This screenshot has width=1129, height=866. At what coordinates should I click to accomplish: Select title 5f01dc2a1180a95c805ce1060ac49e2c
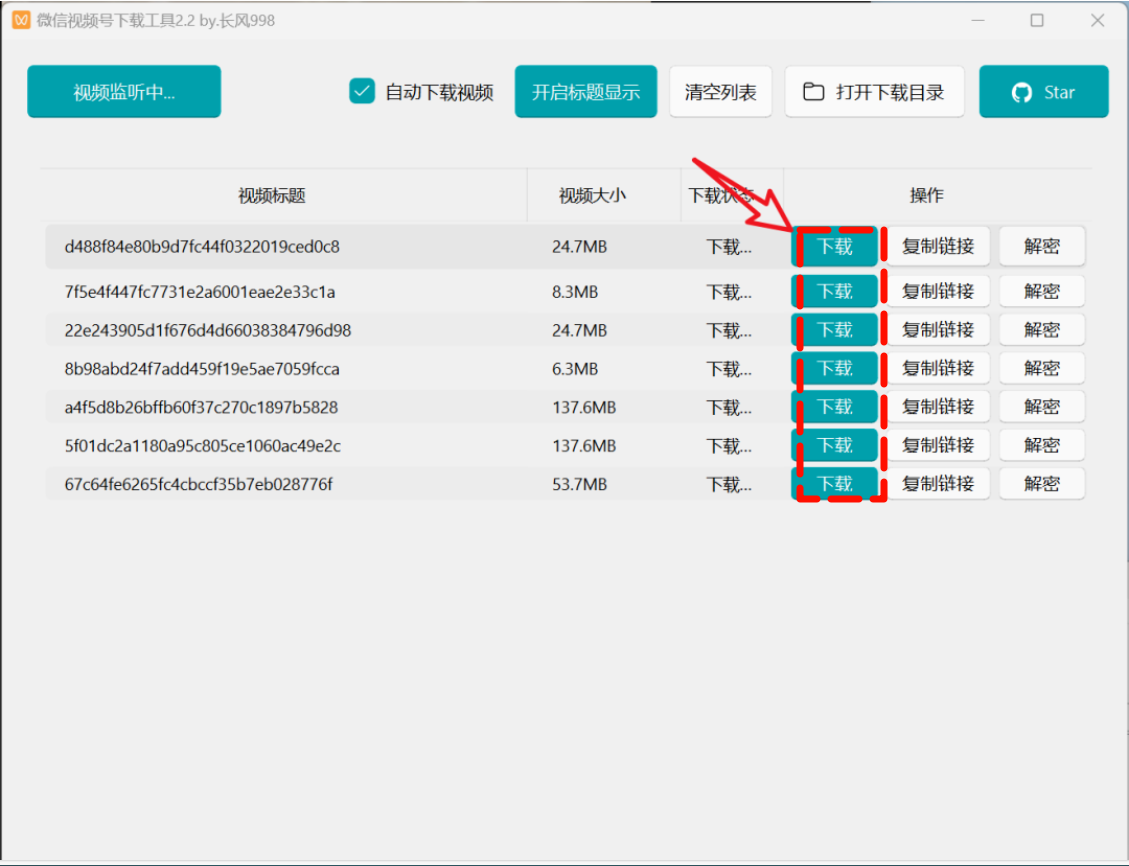202,446
